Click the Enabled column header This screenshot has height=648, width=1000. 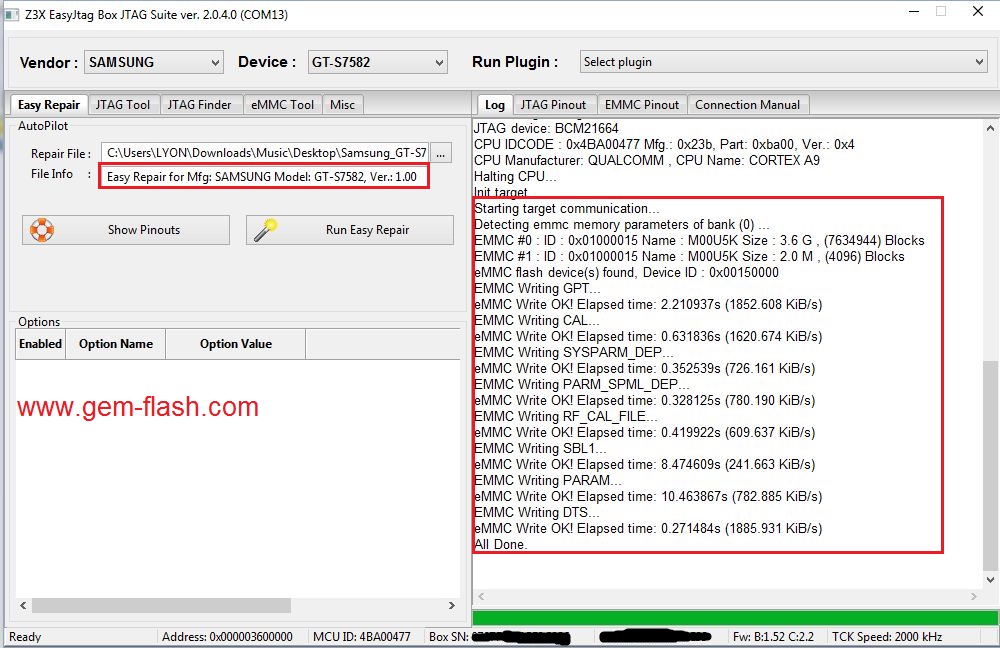(x=40, y=344)
